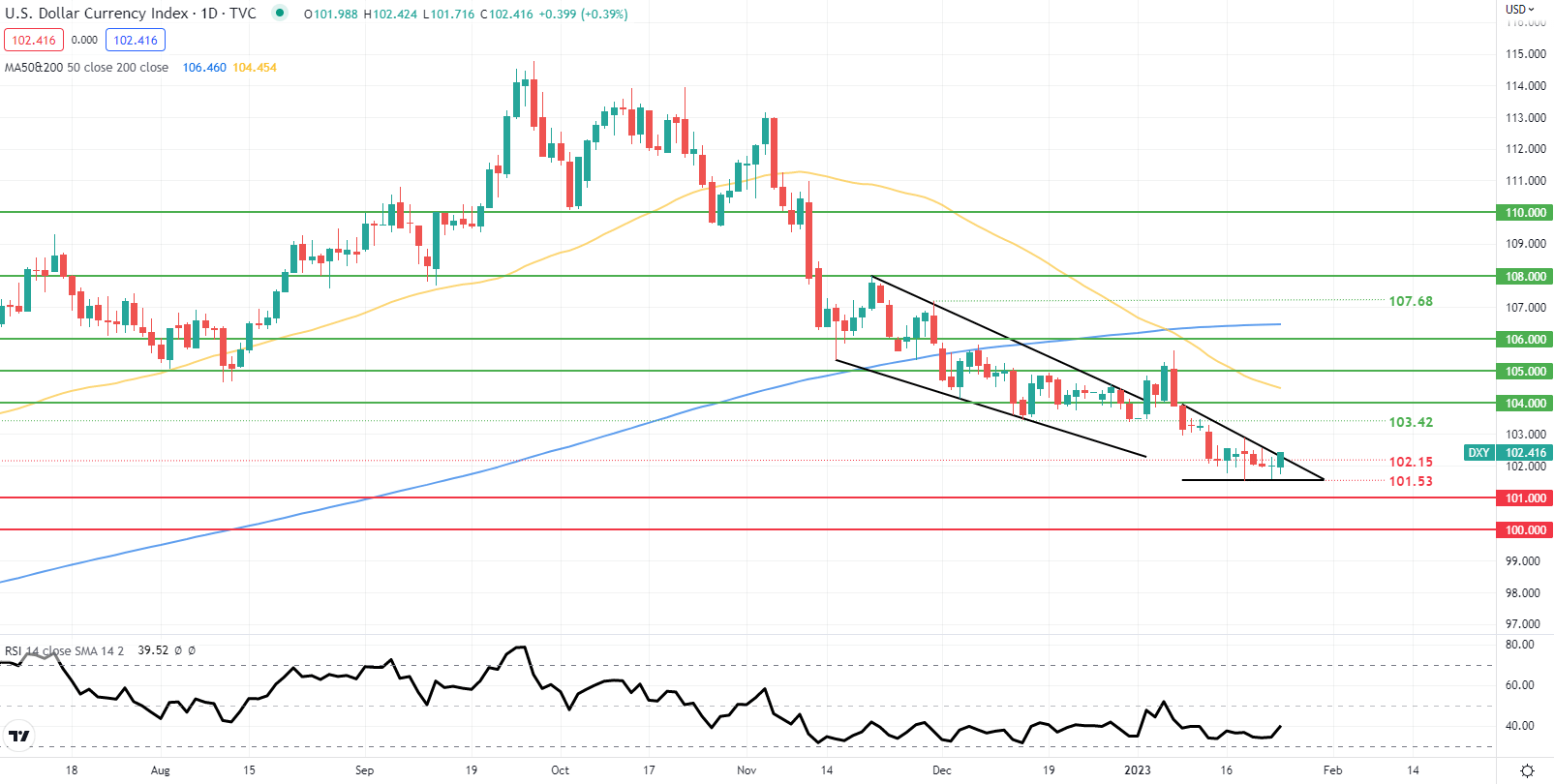Click the 102.15 level annotation

1411,462
